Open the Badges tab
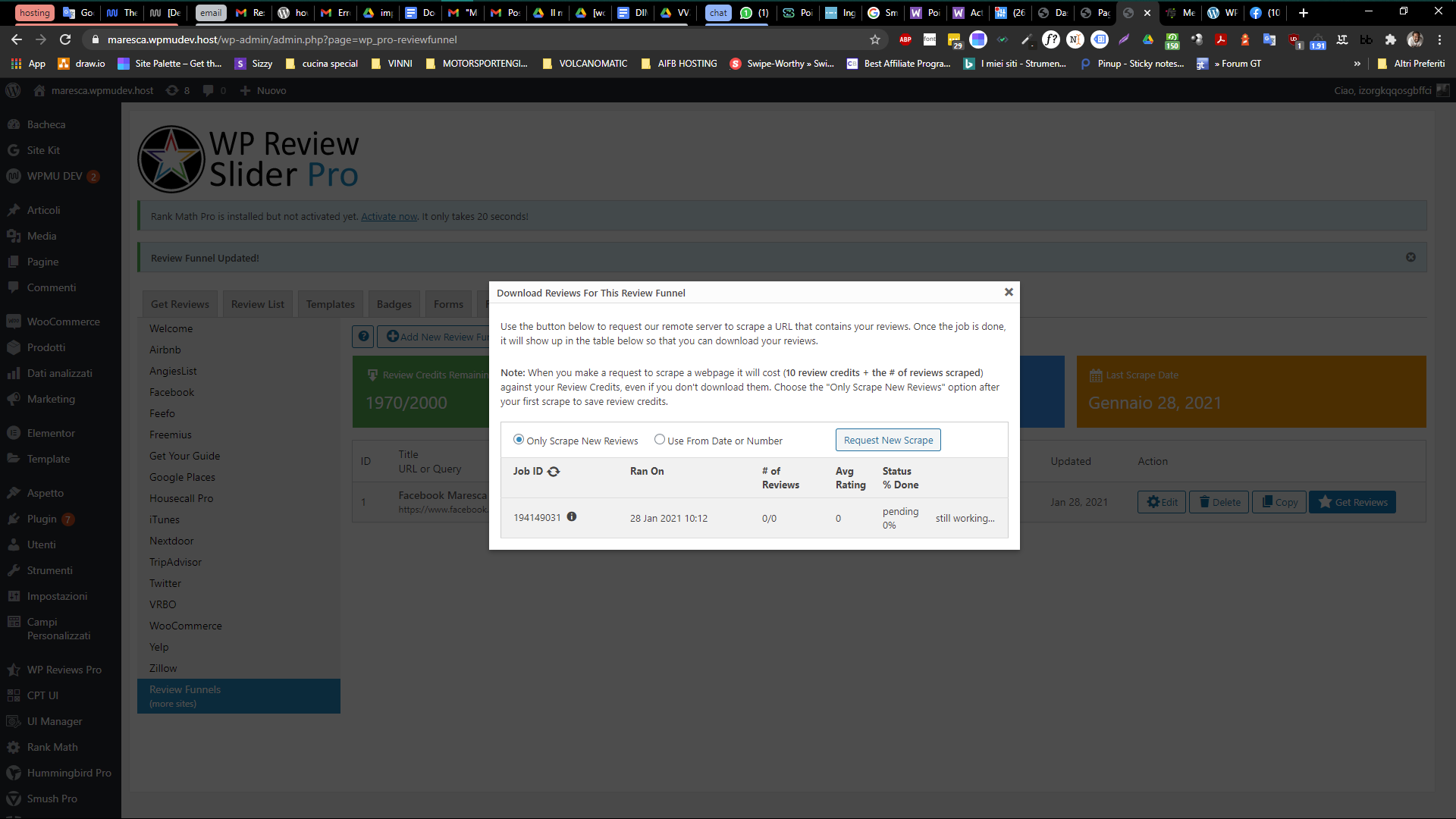 (394, 304)
